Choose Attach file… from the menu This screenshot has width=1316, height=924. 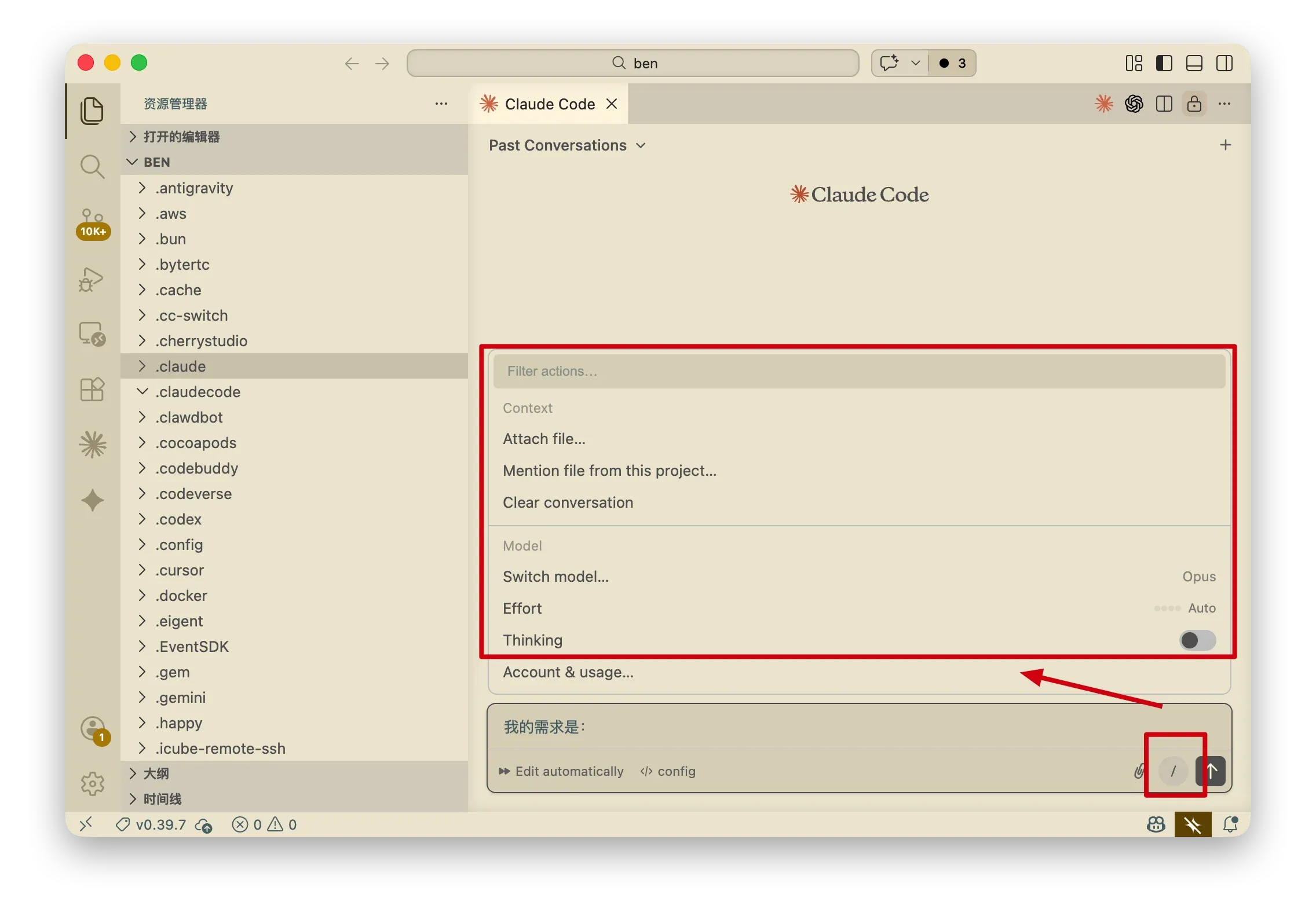pyautogui.click(x=860, y=439)
